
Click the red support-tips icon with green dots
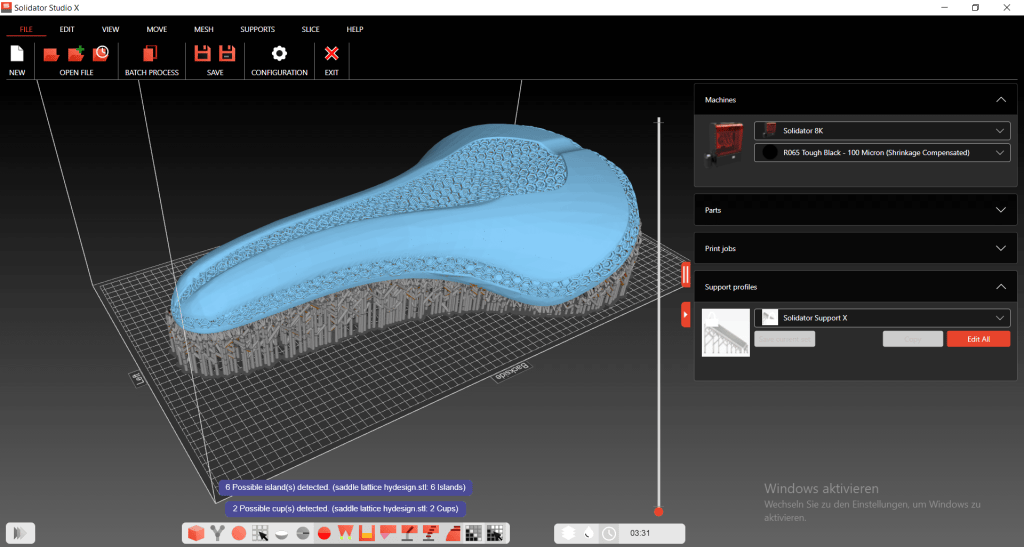coord(345,533)
